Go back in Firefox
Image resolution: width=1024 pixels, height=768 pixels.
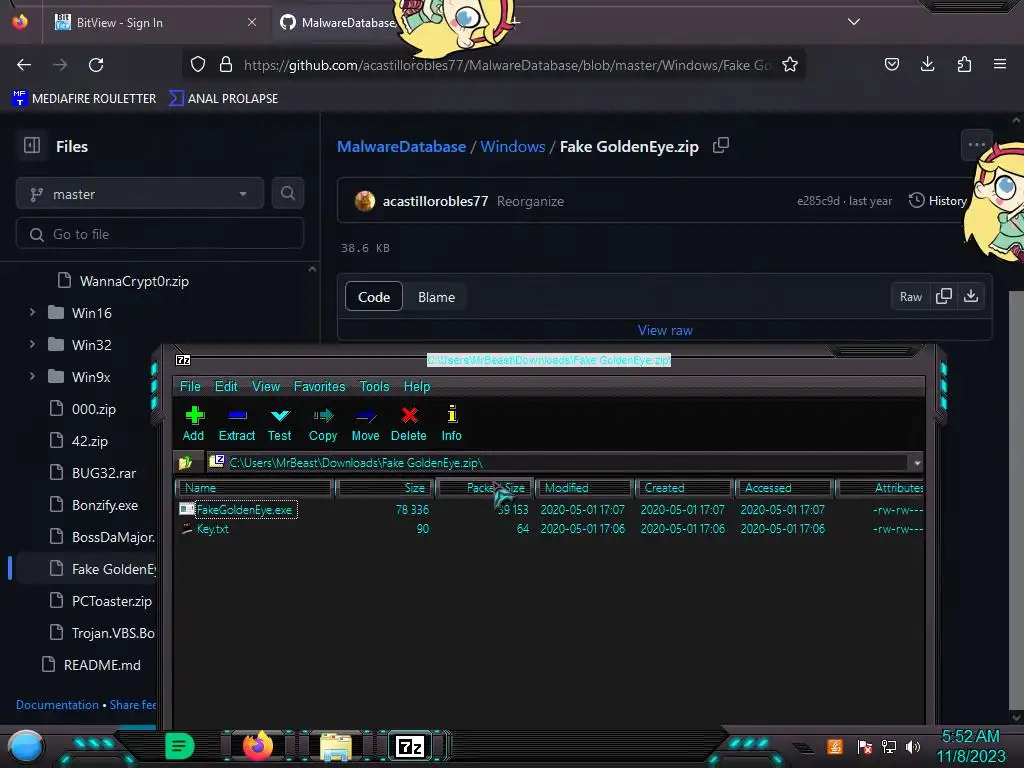pos(24,65)
